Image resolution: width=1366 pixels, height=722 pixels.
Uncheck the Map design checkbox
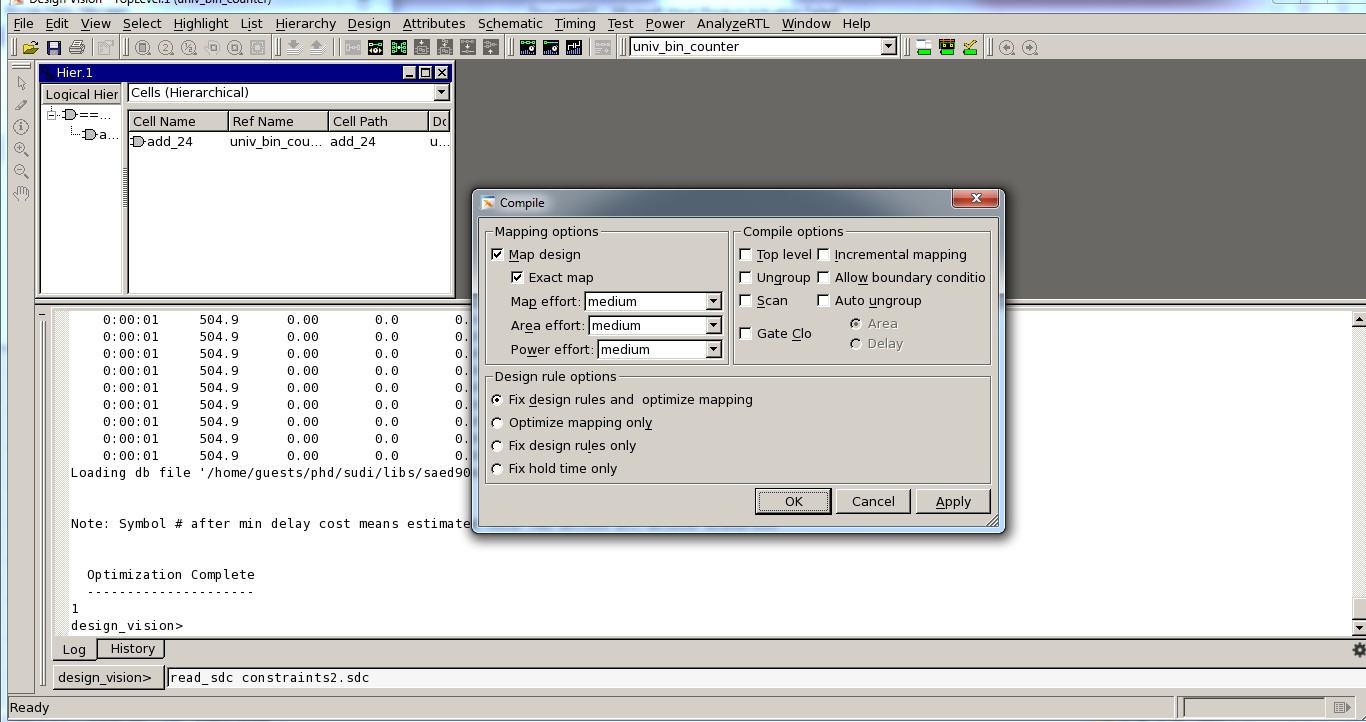coord(497,254)
